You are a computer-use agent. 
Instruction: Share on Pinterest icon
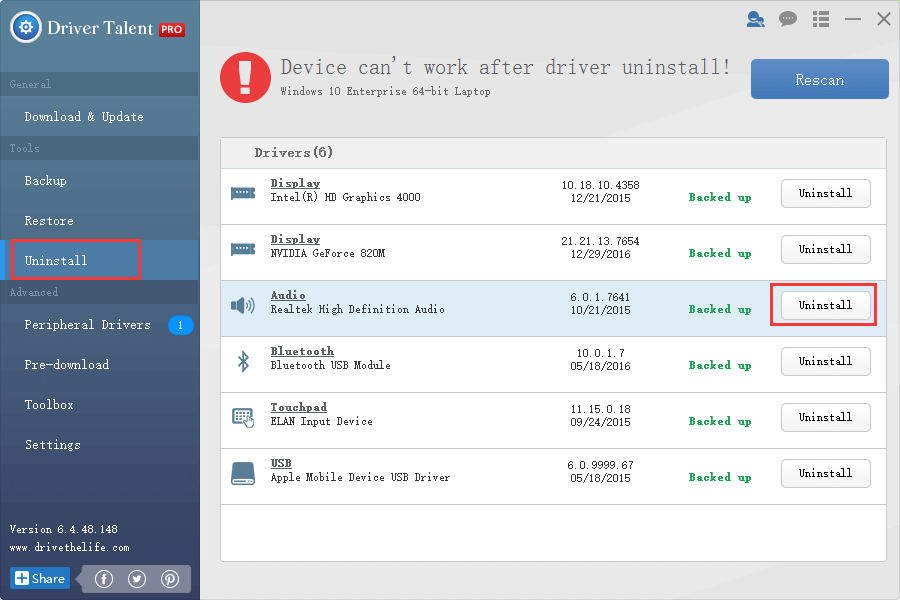pyautogui.click(x=170, y=579)
